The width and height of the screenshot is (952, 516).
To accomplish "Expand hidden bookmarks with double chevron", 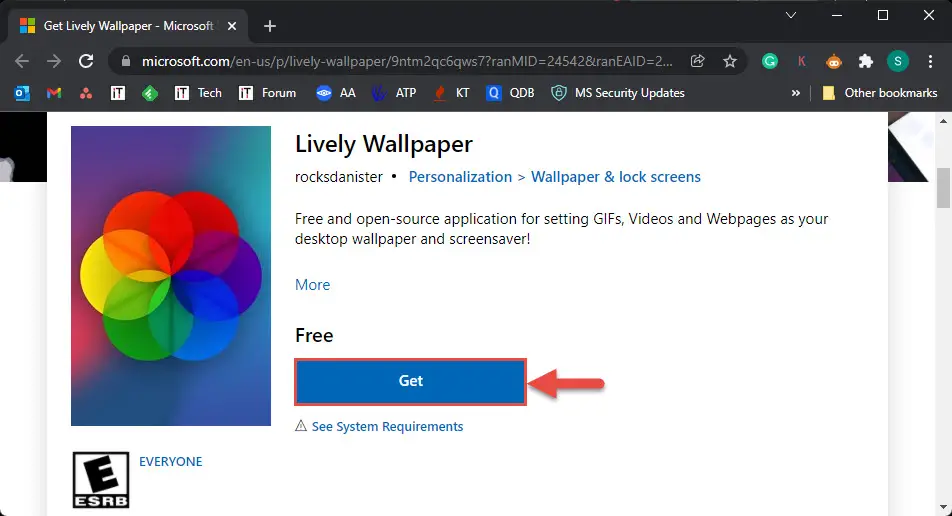I will (795, 93).
